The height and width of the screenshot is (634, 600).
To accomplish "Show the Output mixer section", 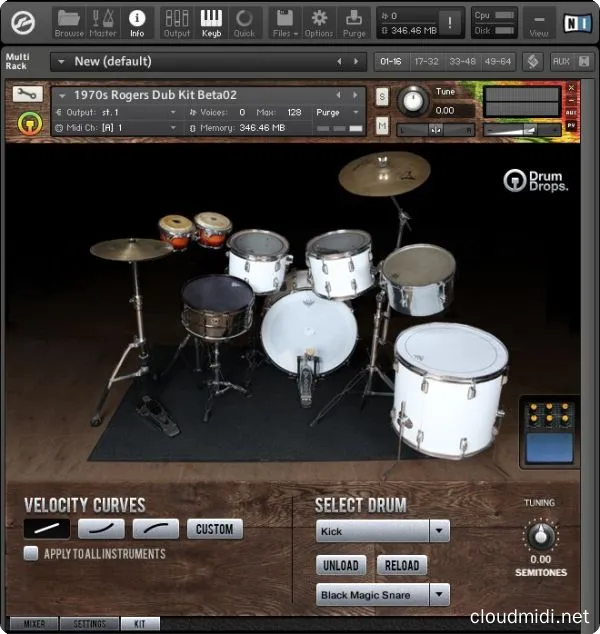I will pos(177,21).
